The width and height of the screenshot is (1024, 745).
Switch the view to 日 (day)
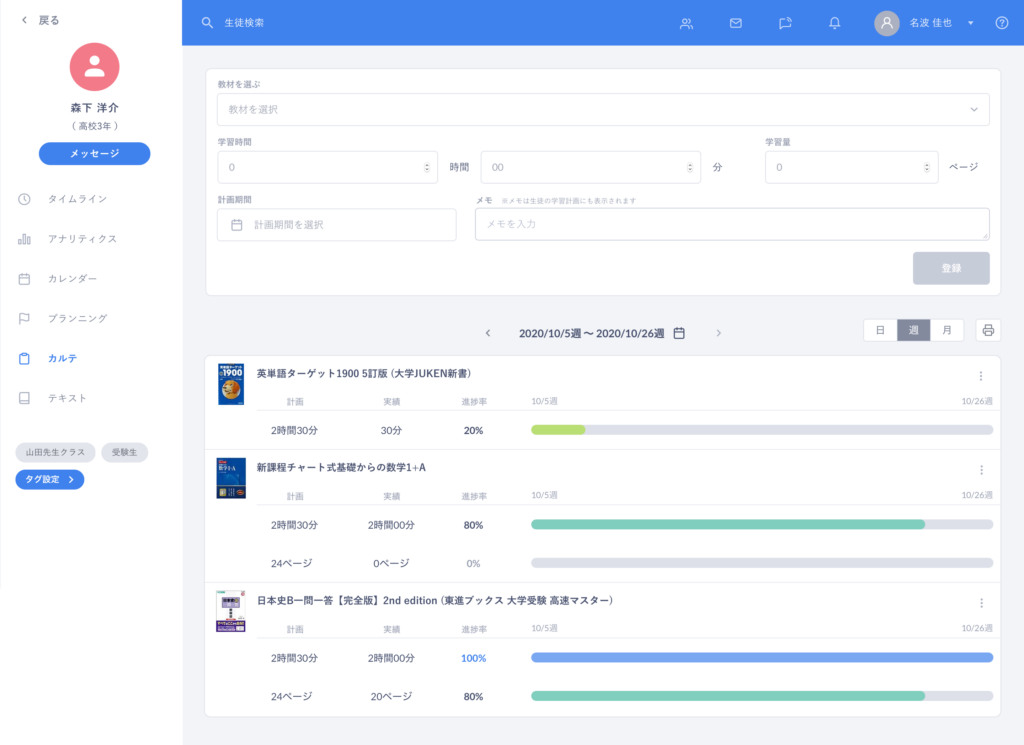[880, 331]
